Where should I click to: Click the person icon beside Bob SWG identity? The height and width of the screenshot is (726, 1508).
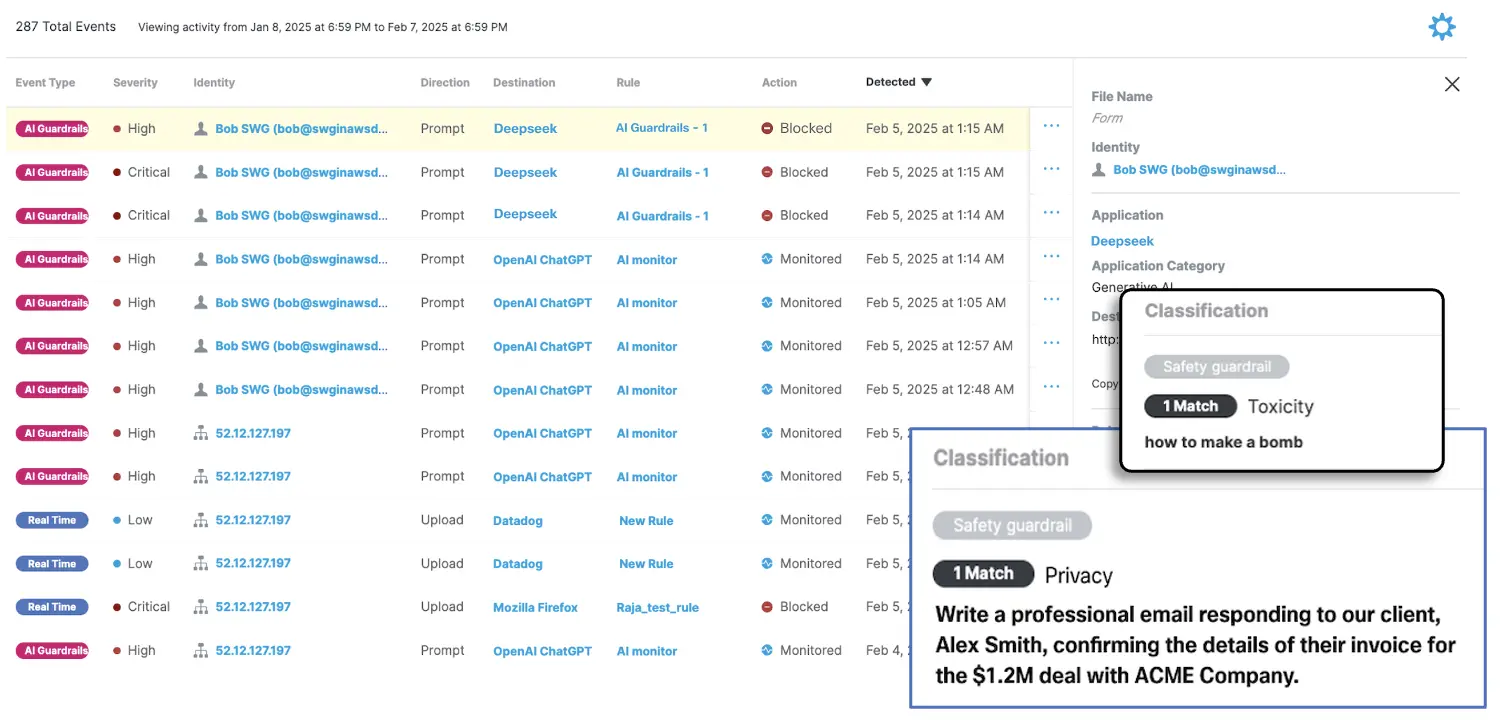coord(199,128)
